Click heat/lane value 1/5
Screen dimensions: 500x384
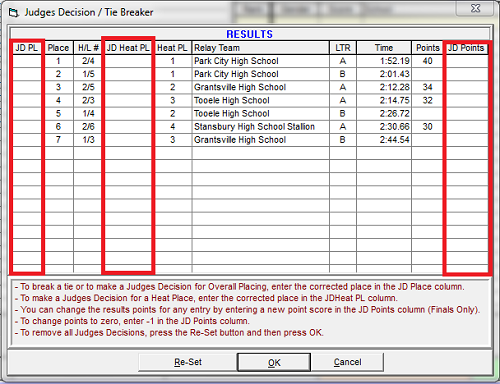88,74
